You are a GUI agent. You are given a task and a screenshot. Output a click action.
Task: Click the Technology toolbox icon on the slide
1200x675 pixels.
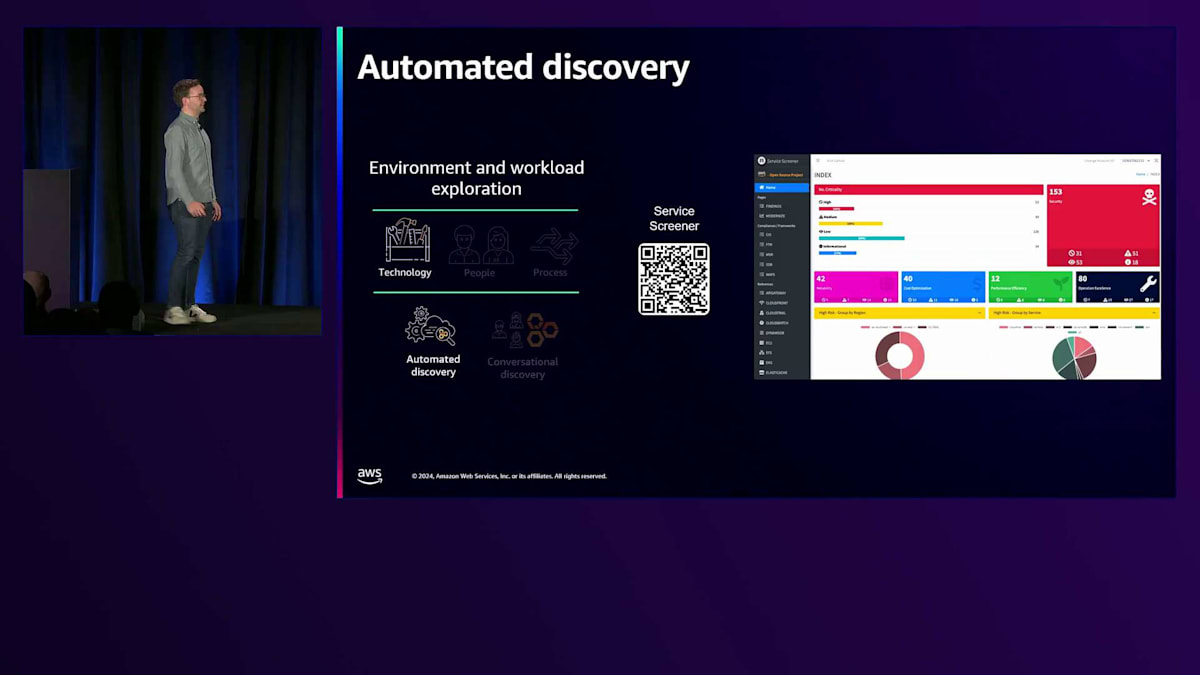coord(408,241)
